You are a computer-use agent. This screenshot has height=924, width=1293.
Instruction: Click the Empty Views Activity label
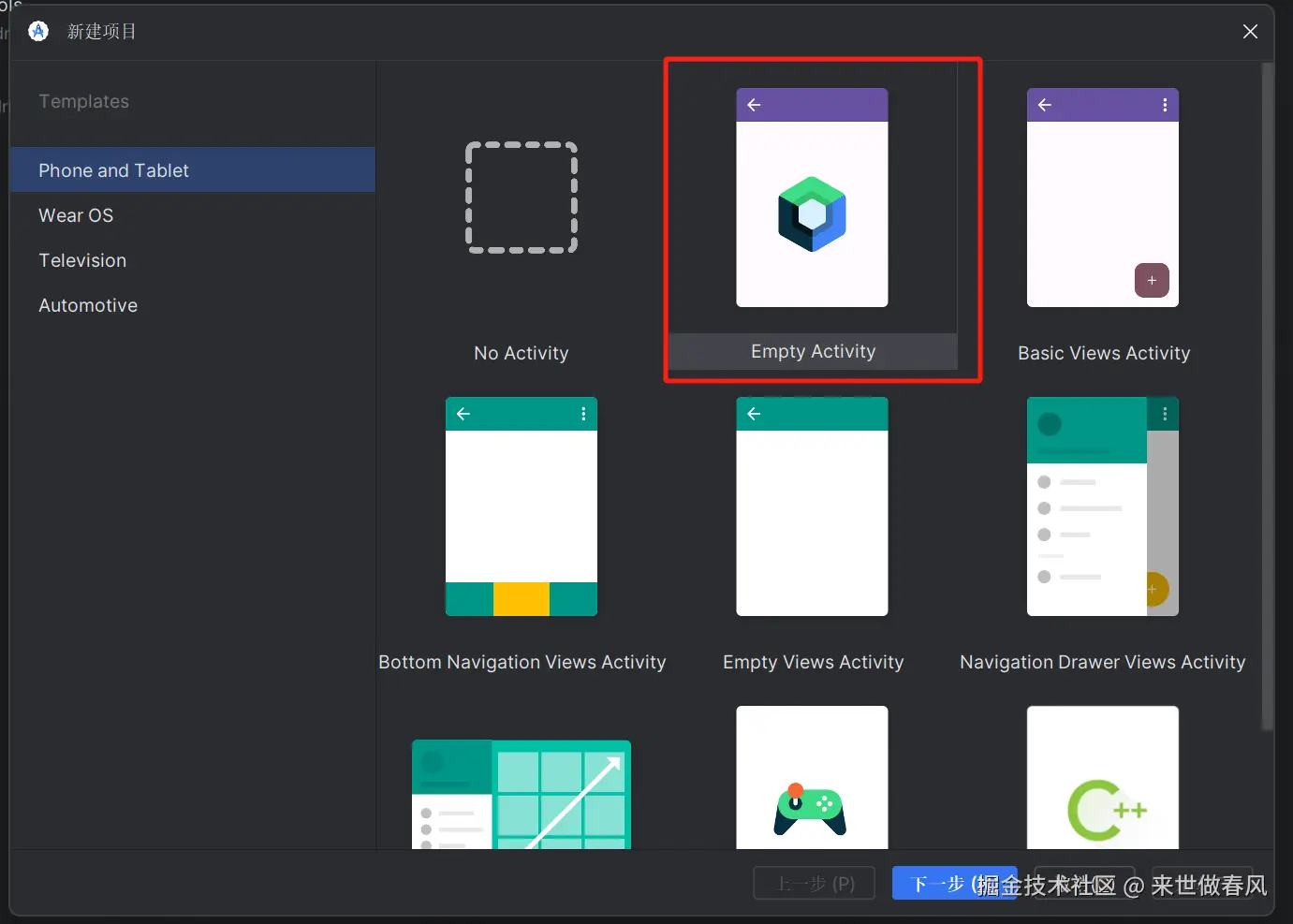pyautogui.click(x=813, y=662)
